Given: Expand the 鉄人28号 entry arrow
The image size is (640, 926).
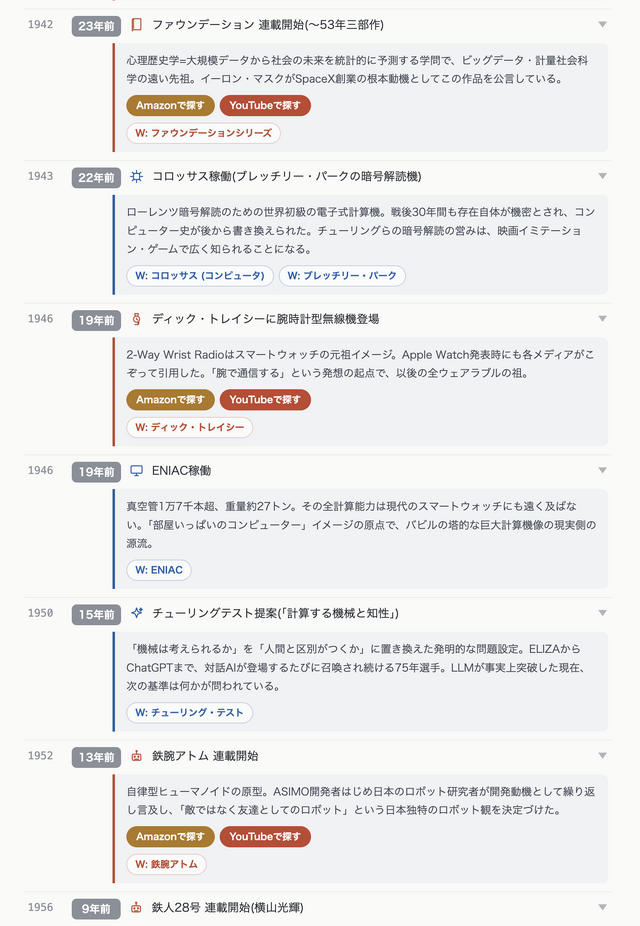Looking at the screenshot, I should click(x=602, y=907).
